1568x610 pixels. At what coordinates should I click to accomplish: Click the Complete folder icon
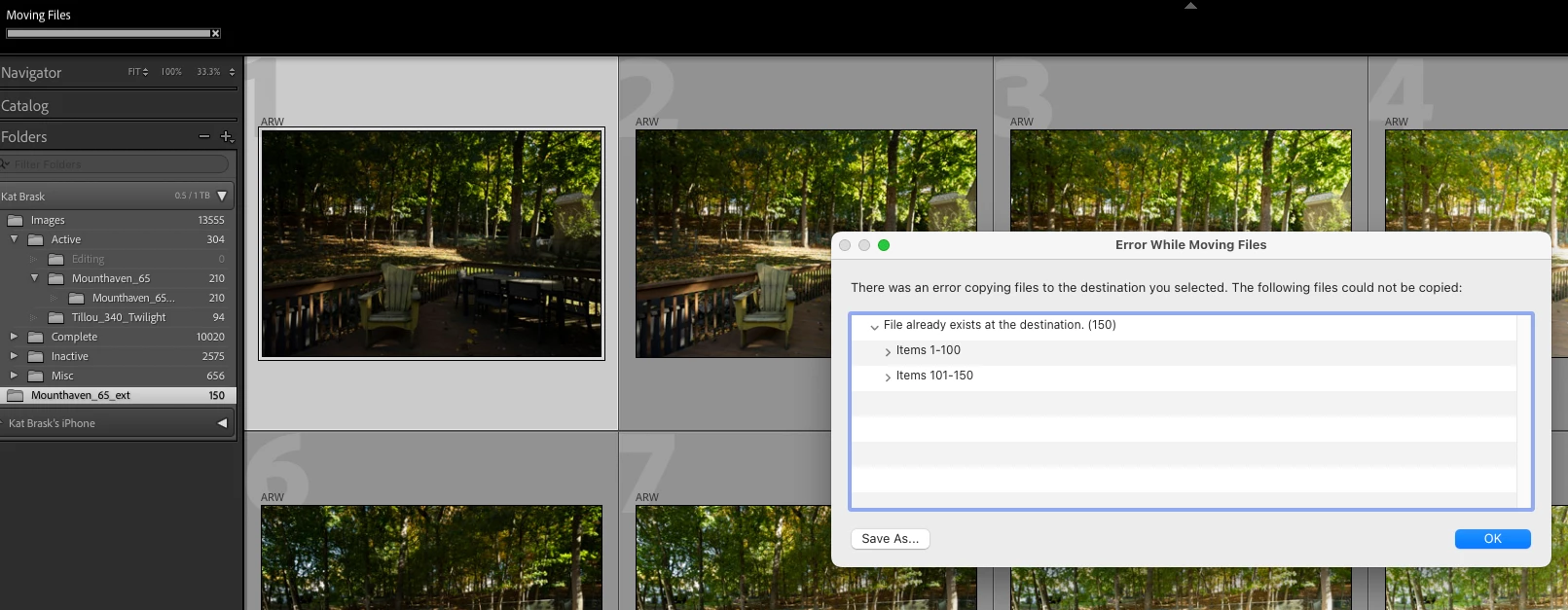click(x=36, y=337)
